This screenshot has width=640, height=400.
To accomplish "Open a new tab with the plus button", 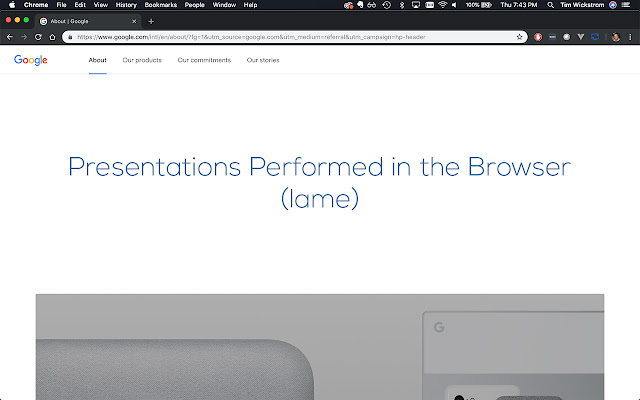I will pos(151,21).
